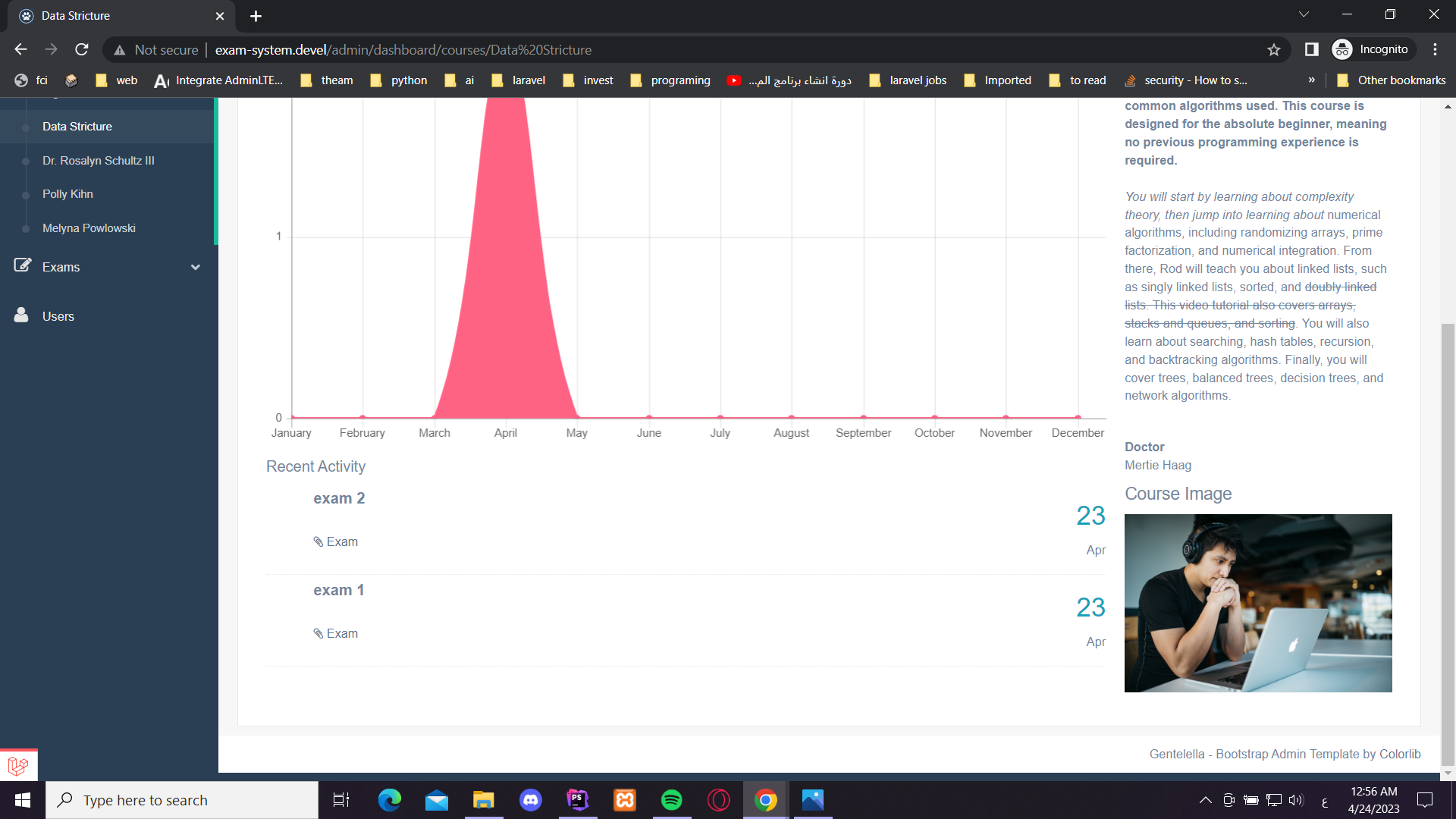Image resolution: width=1456 pixels, height=819 pixels.
Task: Open Melyna Powlowski sidebar entry
Action: pyautogui.click(x=89, y=228)
